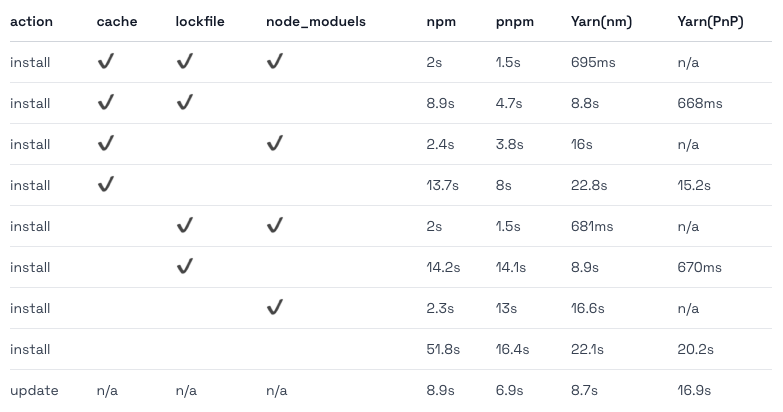Select the update row action cell

(x=34, y=390)
